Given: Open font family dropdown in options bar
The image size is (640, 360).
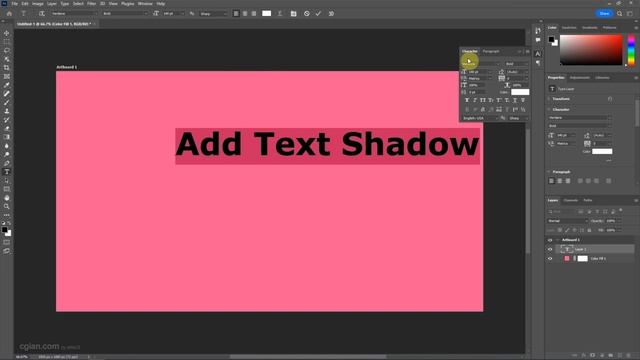Looking at the screenshot, I should [x=74, y=13].
